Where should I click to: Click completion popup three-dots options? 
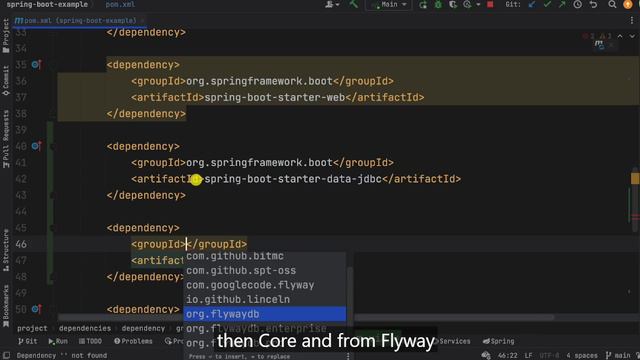point(348,356)
